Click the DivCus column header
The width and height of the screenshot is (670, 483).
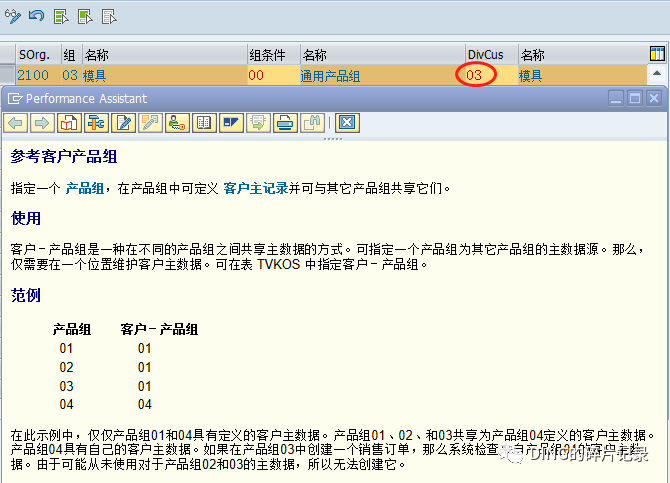(x=491, y=55)
